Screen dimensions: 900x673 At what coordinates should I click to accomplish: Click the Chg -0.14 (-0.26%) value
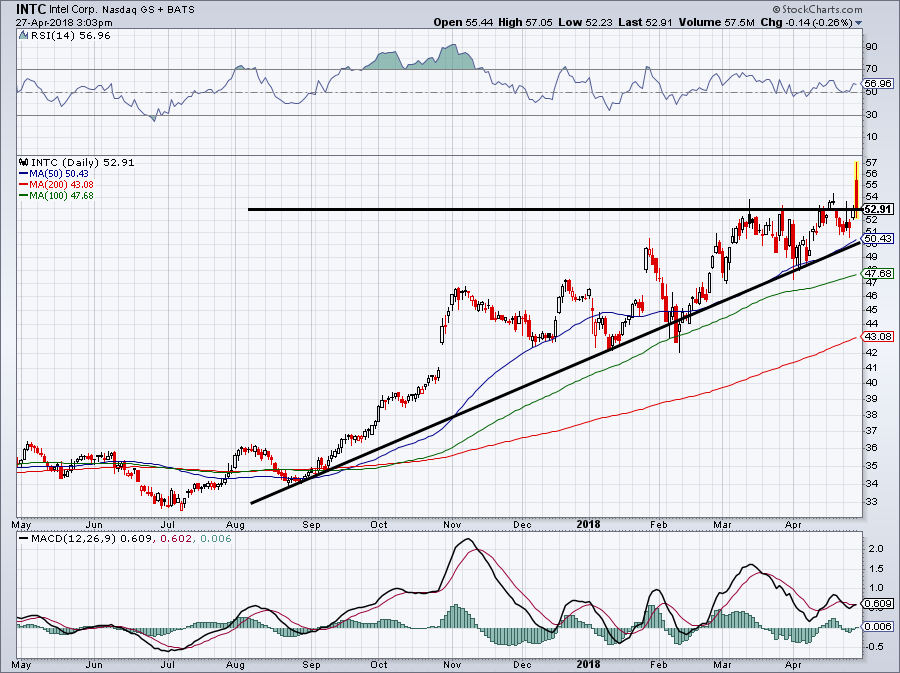click(806, 22)
